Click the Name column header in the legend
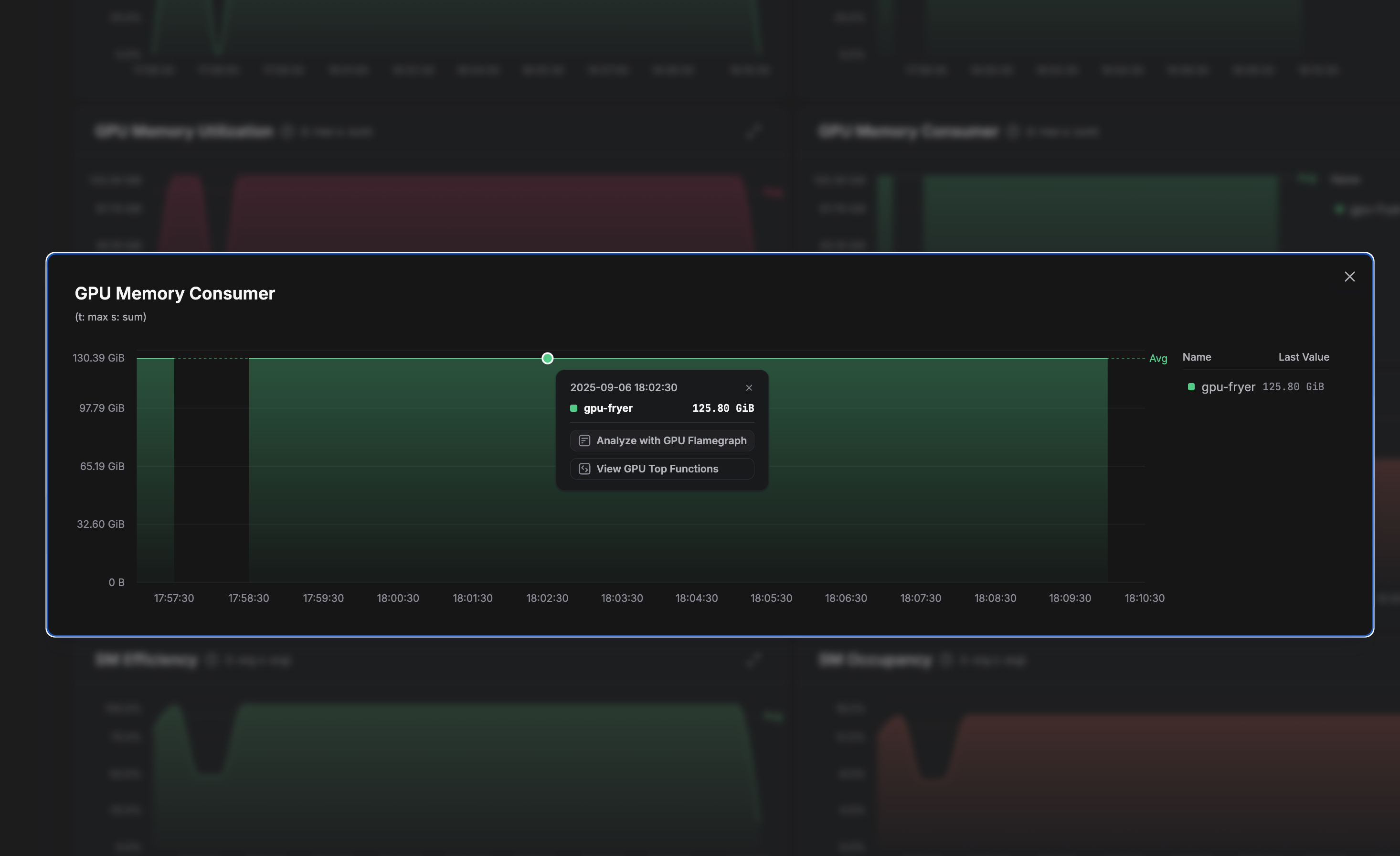Image resolution: width=1400 pixels, height=856 pixels. click(x=1197, y=357)
